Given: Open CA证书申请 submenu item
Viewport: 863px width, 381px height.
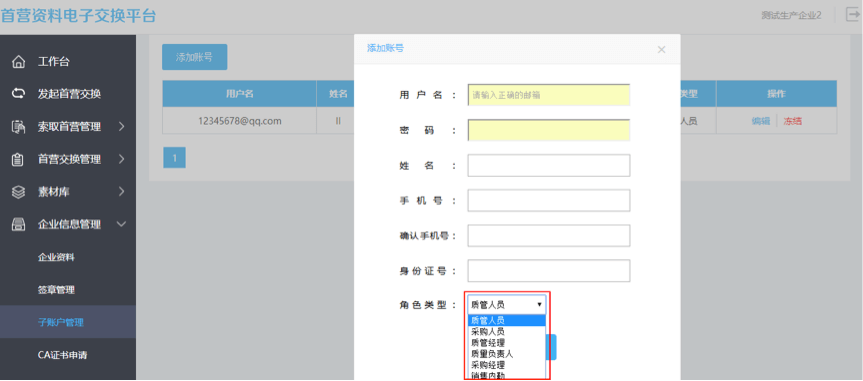Looking at the screenshot, I should click(x=62, y=355).
